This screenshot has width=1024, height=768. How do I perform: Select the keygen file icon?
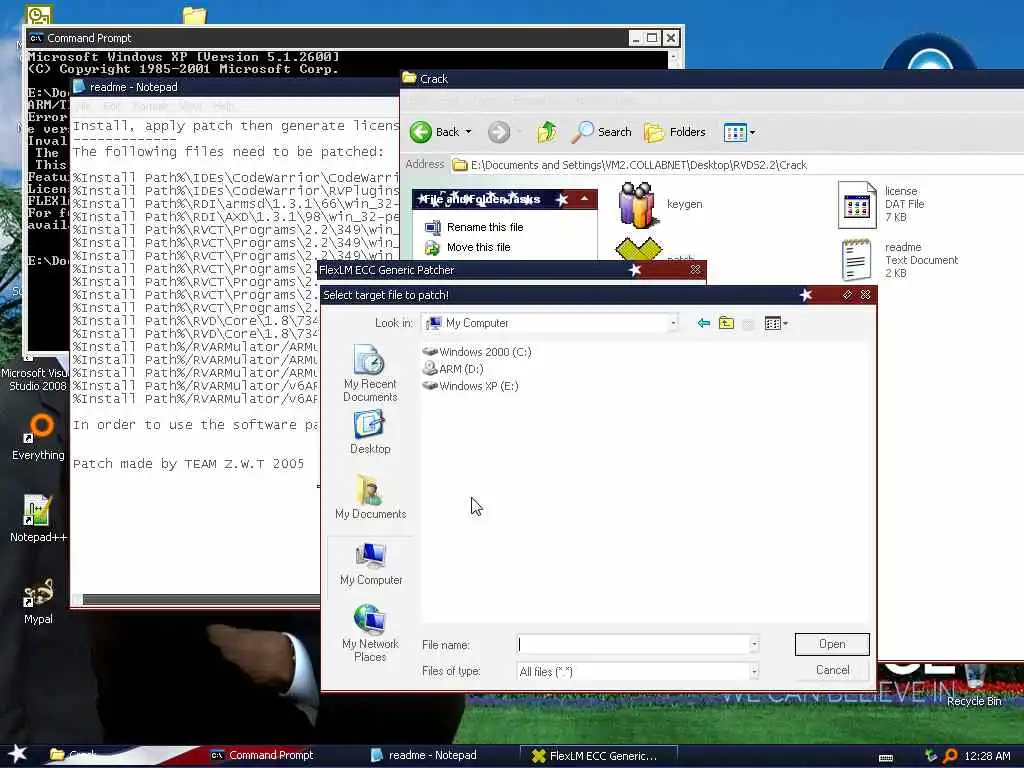click(x=637, y=204)
